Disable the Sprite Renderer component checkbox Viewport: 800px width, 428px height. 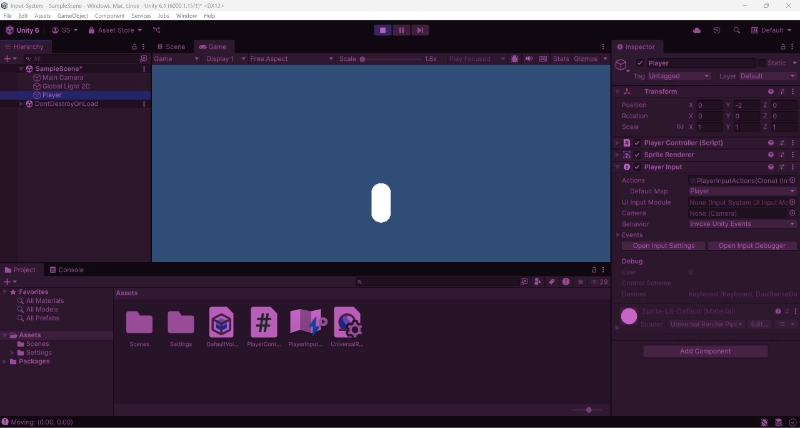(x=637, y=155)
